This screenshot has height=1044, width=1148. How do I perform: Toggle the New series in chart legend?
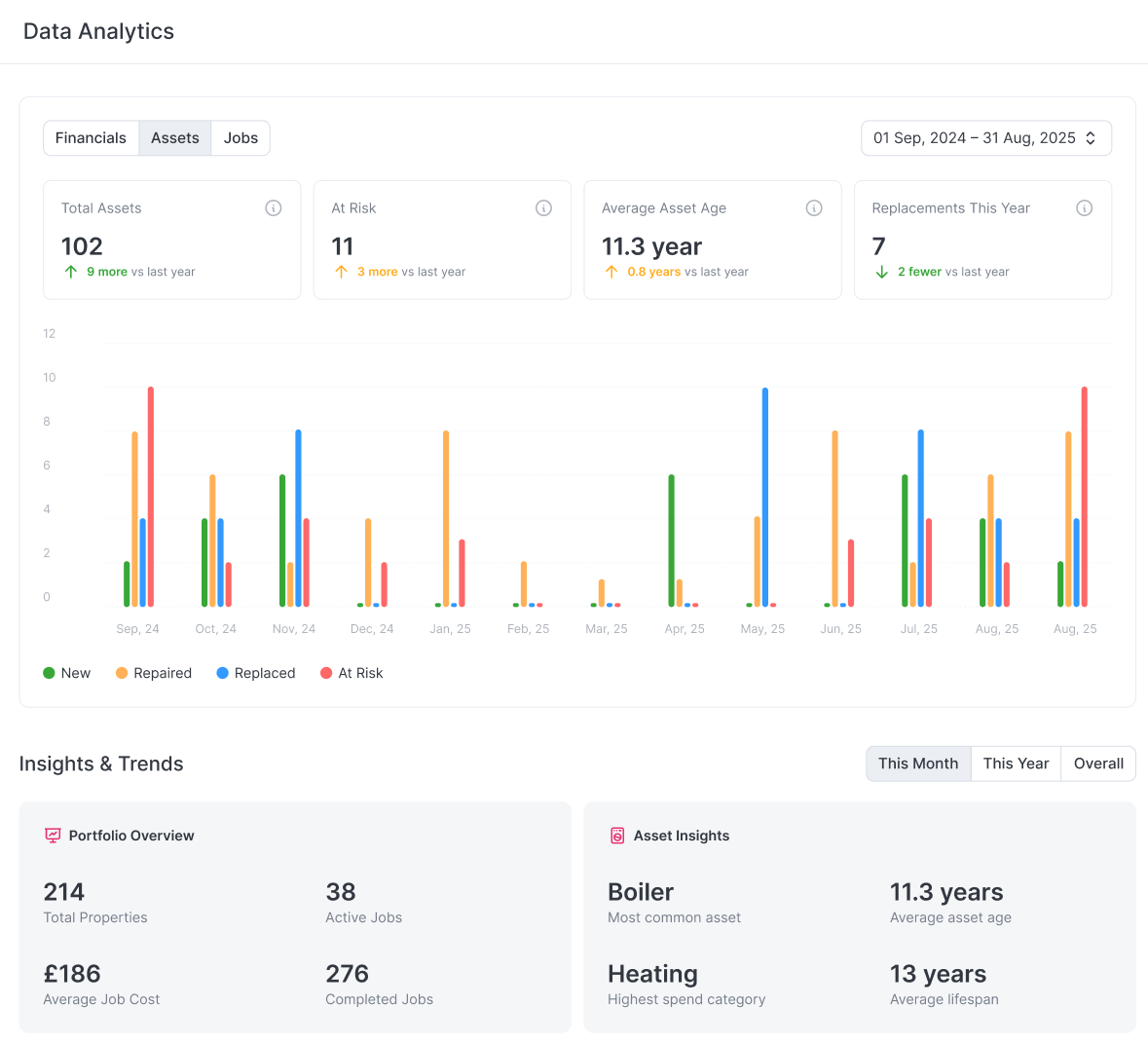coord(65,673)
